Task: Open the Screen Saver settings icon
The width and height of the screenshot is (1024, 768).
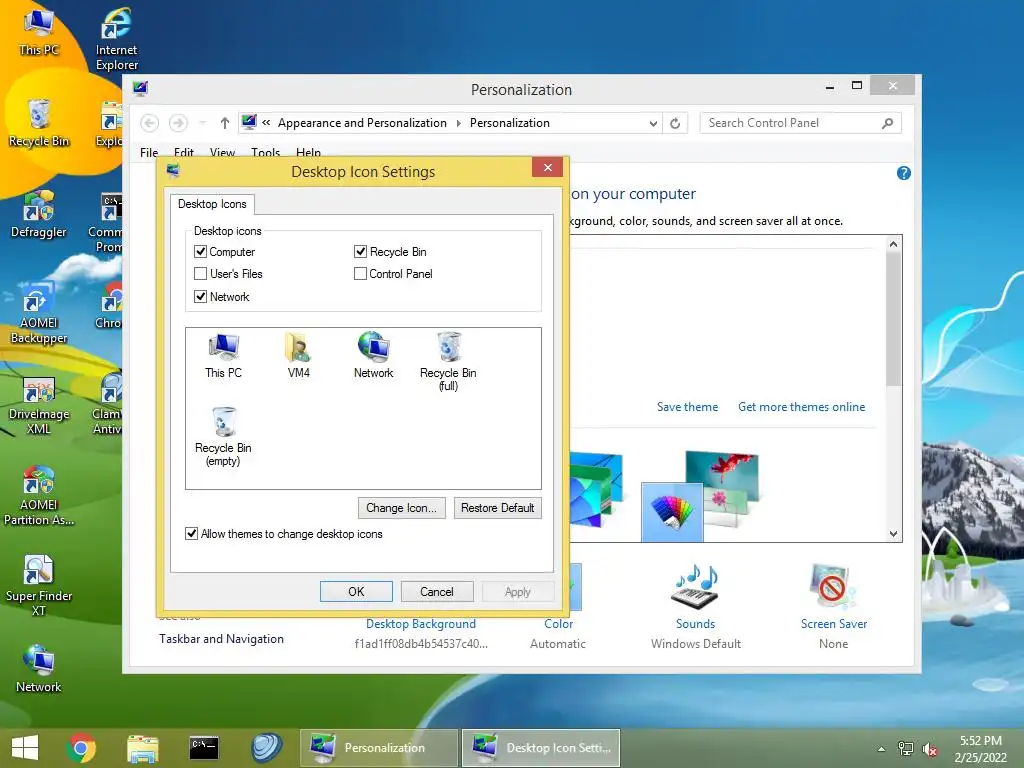Action: click(x=833, y=587)
